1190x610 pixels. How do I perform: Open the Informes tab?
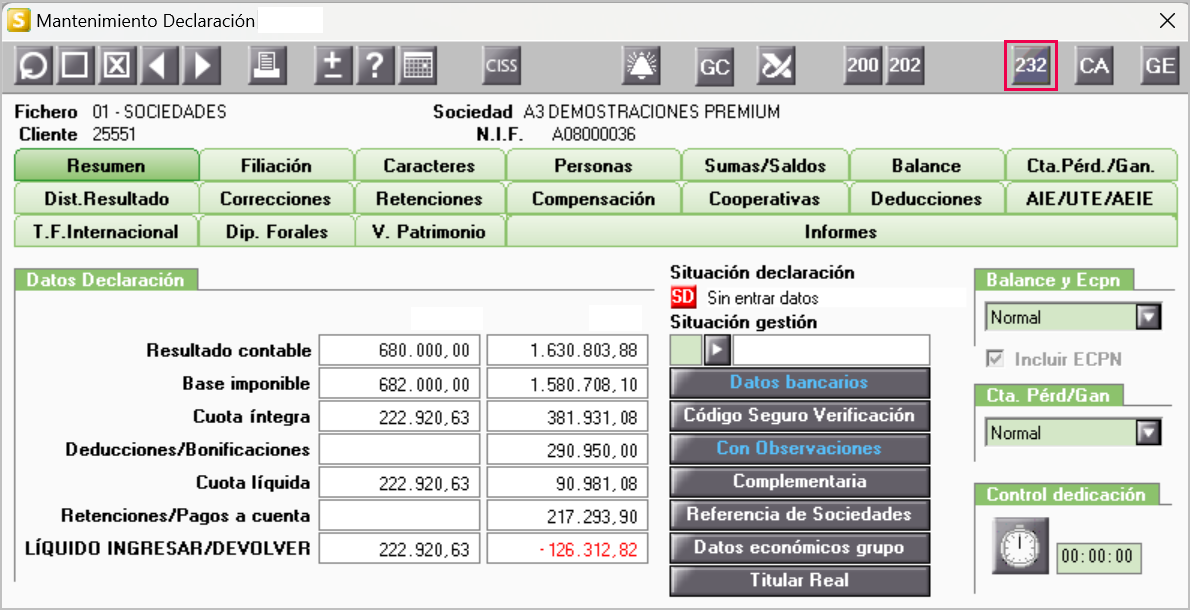pos(842,231)
